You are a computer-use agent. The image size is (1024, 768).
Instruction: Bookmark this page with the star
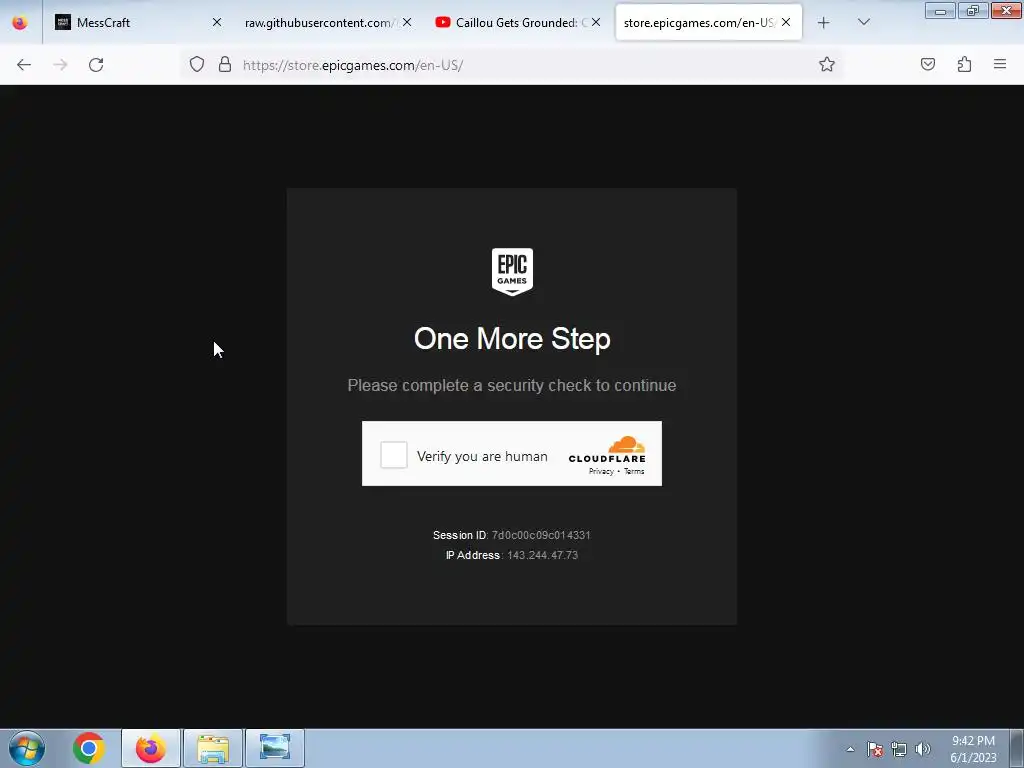click(827, 64)
